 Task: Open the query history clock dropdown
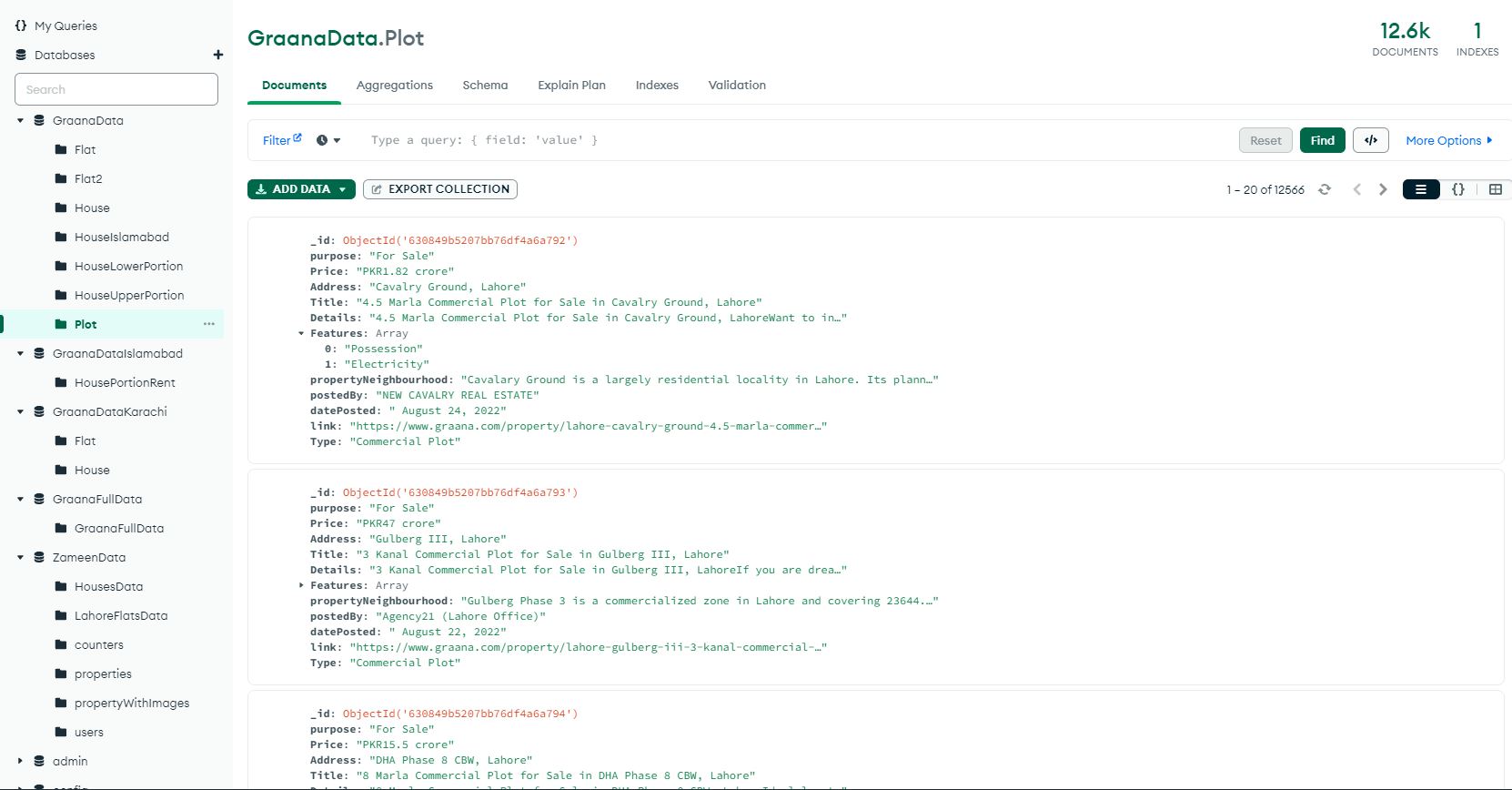328,140
